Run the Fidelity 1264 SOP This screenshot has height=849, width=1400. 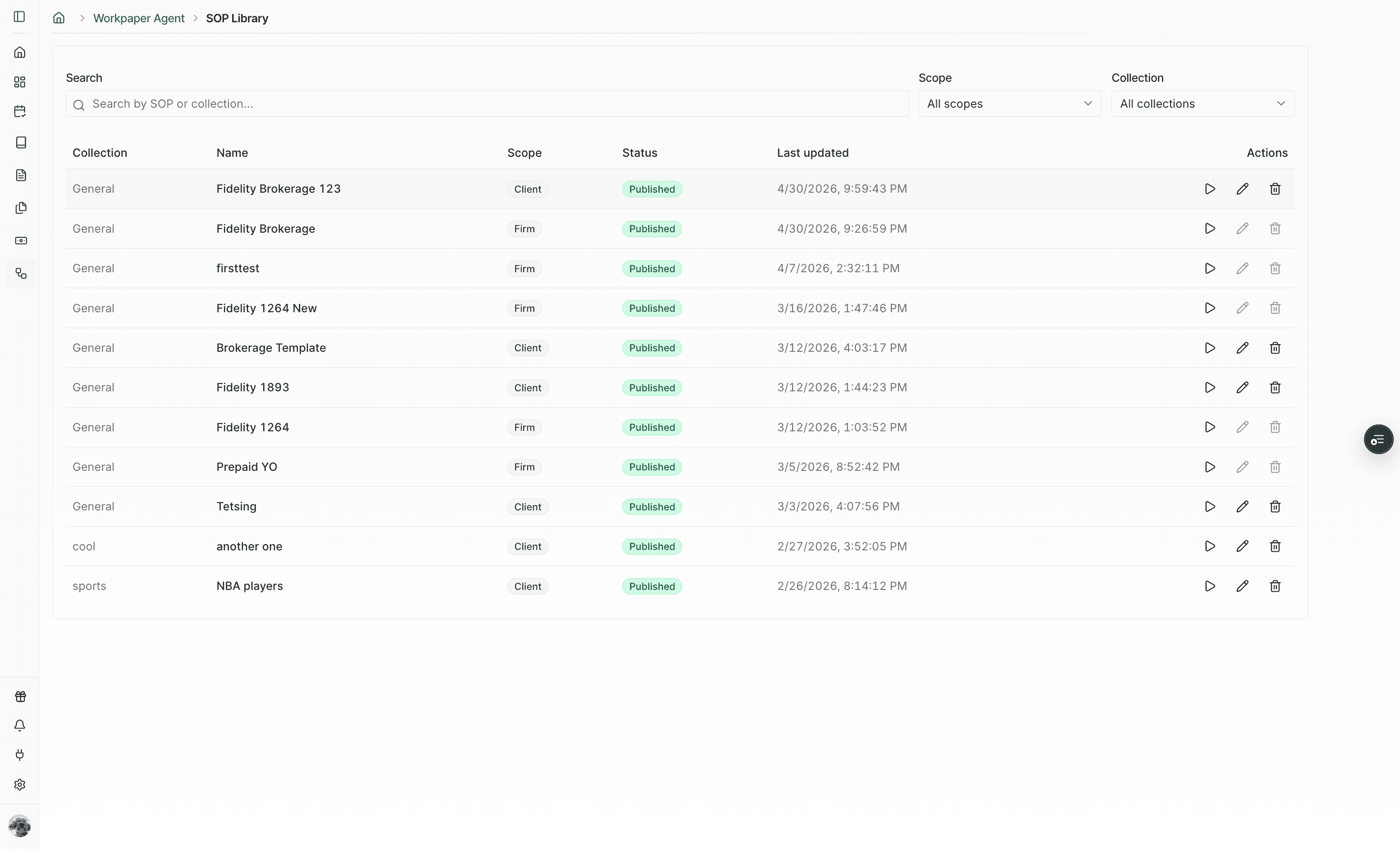point(1210,427)
